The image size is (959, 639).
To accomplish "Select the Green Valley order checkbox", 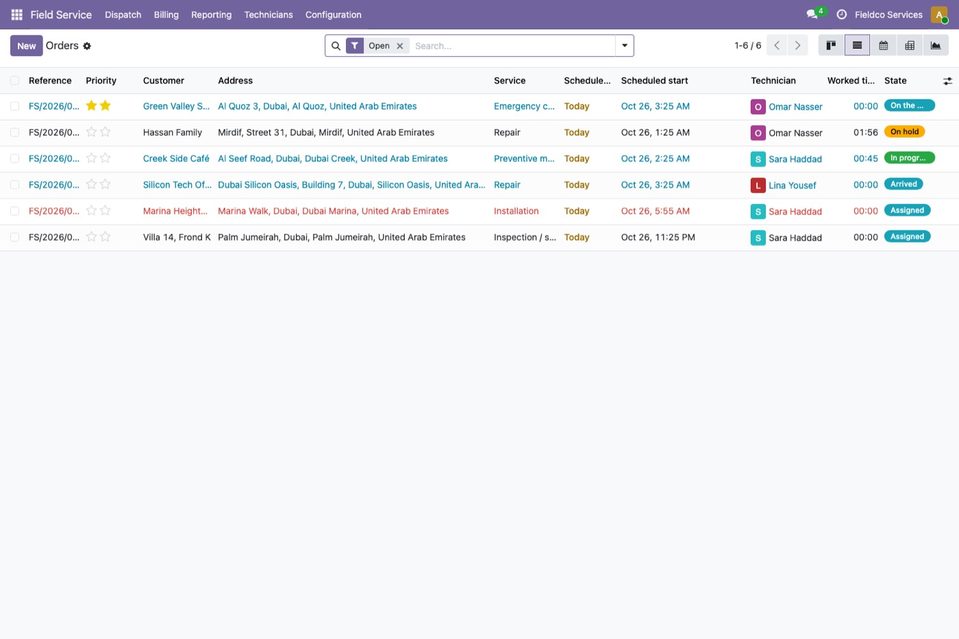I will coord(15,106).
